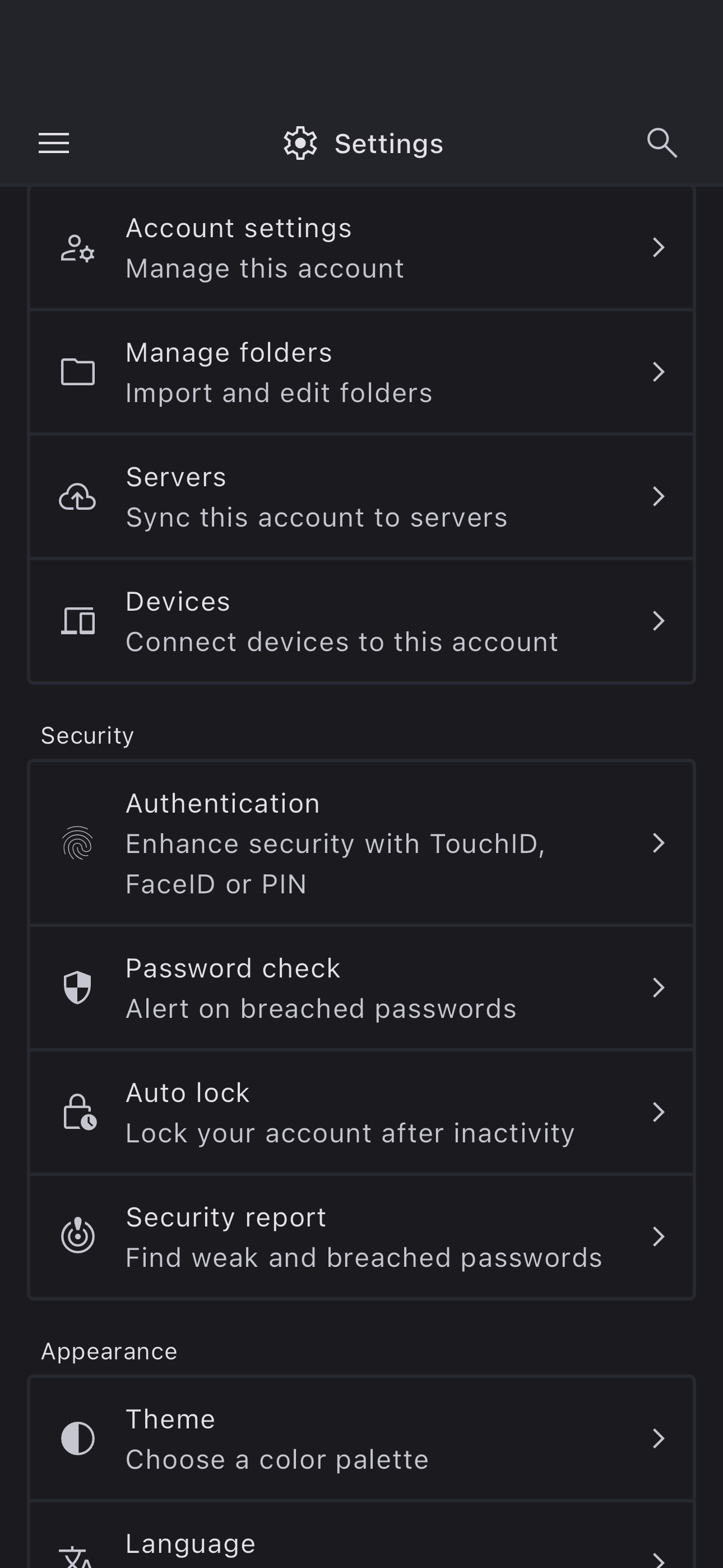723x1568 pixels.
Task: Click the Account settings person-gear icon
Action: pos(78,248)
